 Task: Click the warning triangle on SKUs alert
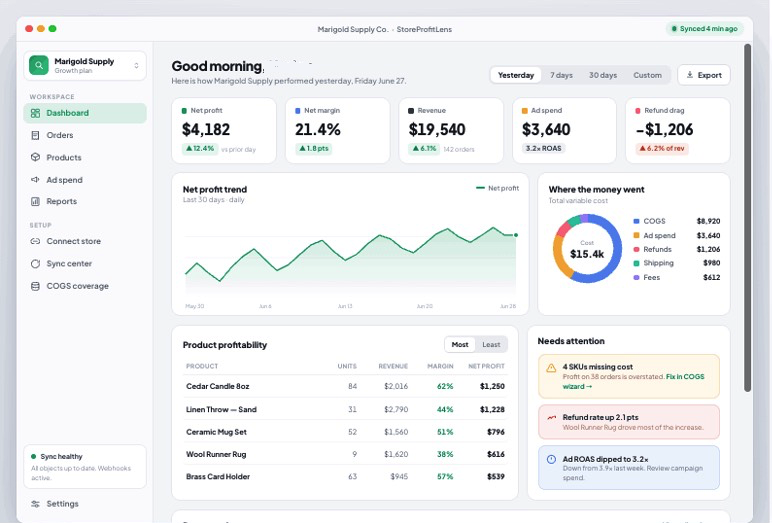[x=551, y=368]
